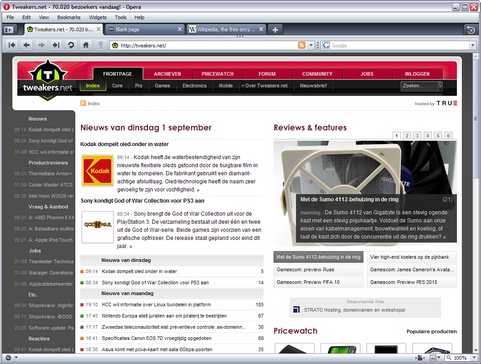Screen dimensions: 481x364
Task: Close the Tweakers.net tab
Action: coord(99,29)
